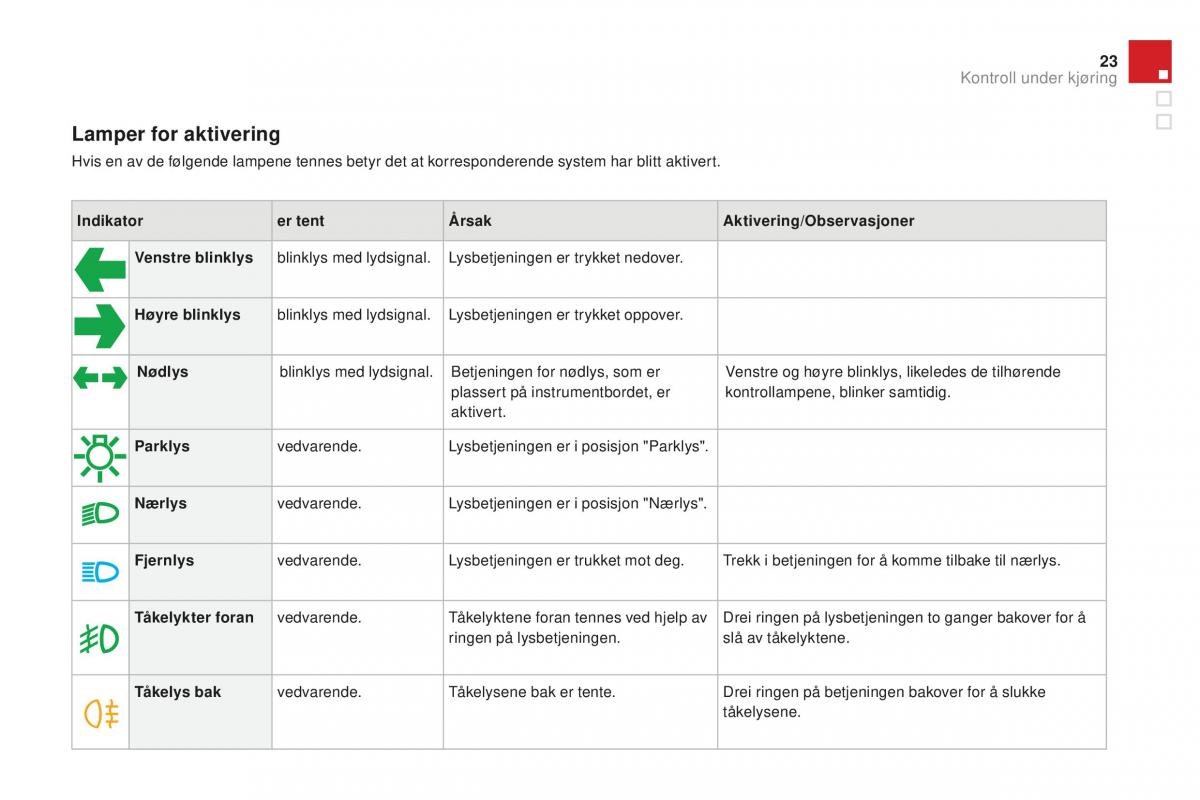
Task: Click the green right turn signal arrow icon
Action: pyautogui.click(x=100, y=326)
